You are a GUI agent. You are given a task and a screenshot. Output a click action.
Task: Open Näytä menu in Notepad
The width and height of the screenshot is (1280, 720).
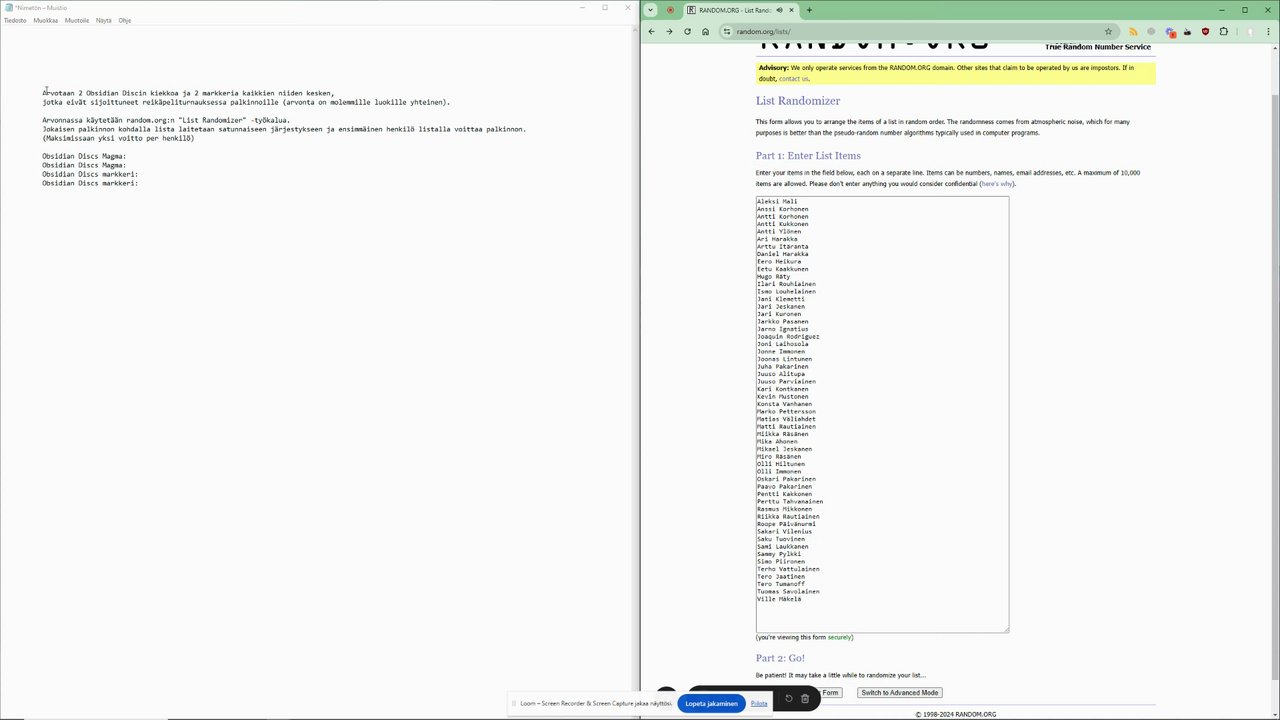(104, 20)
